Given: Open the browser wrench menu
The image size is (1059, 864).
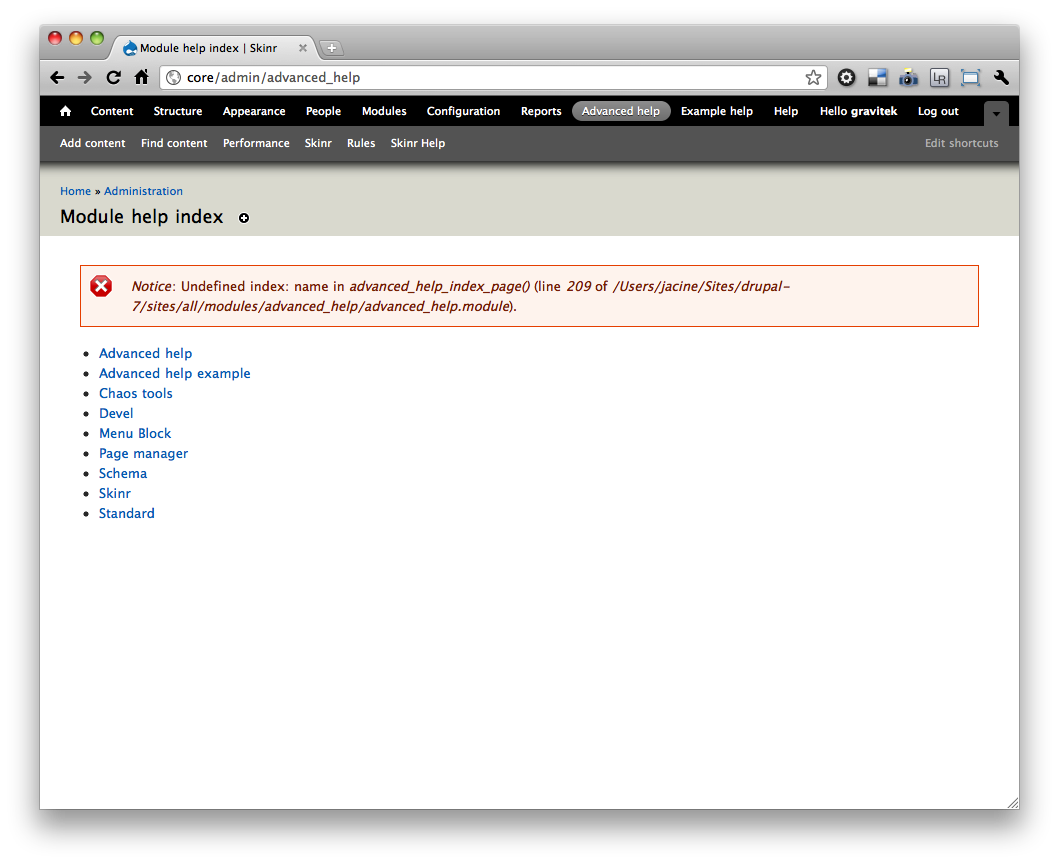Looking at the screenshot, I should tap(1002, 78).
